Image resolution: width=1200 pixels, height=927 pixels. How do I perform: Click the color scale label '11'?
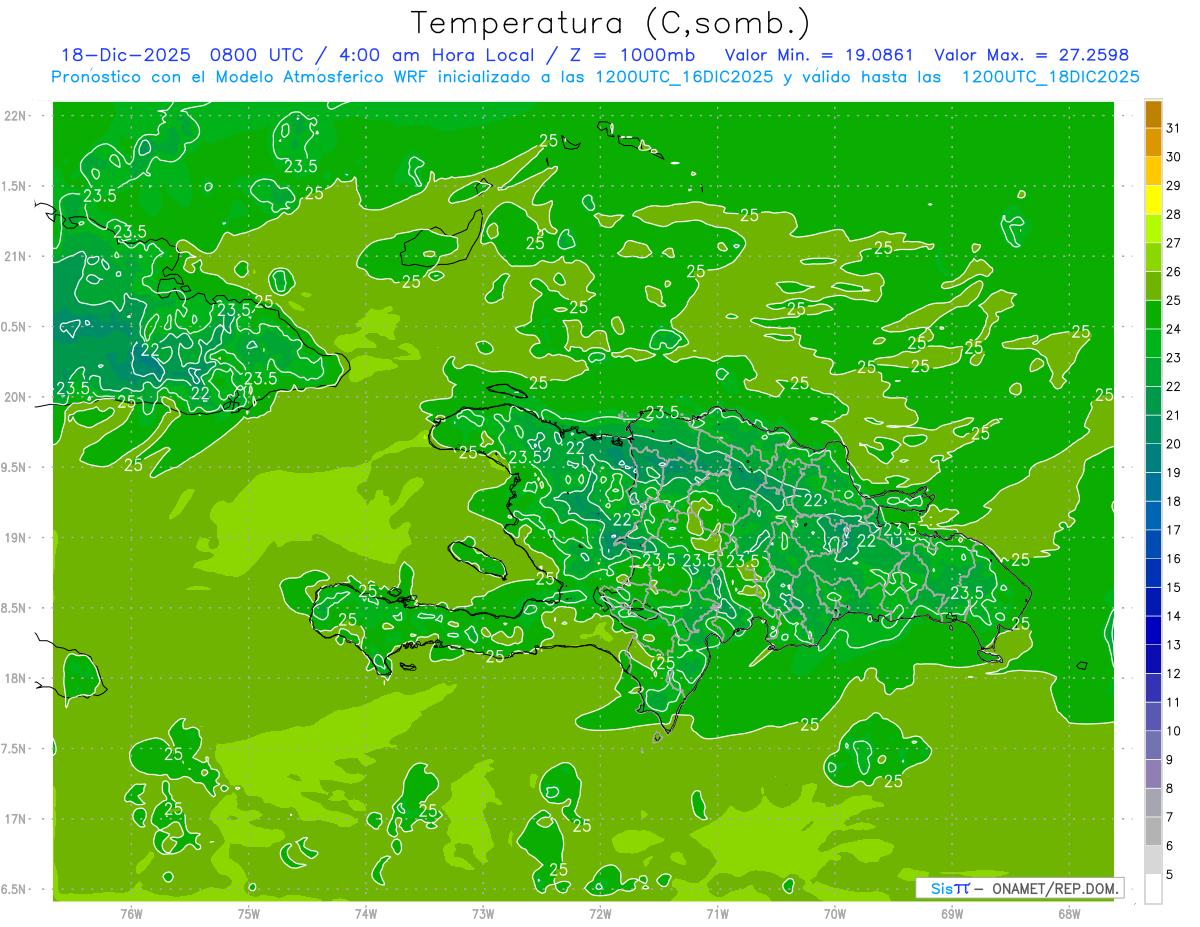point(1173,702)
